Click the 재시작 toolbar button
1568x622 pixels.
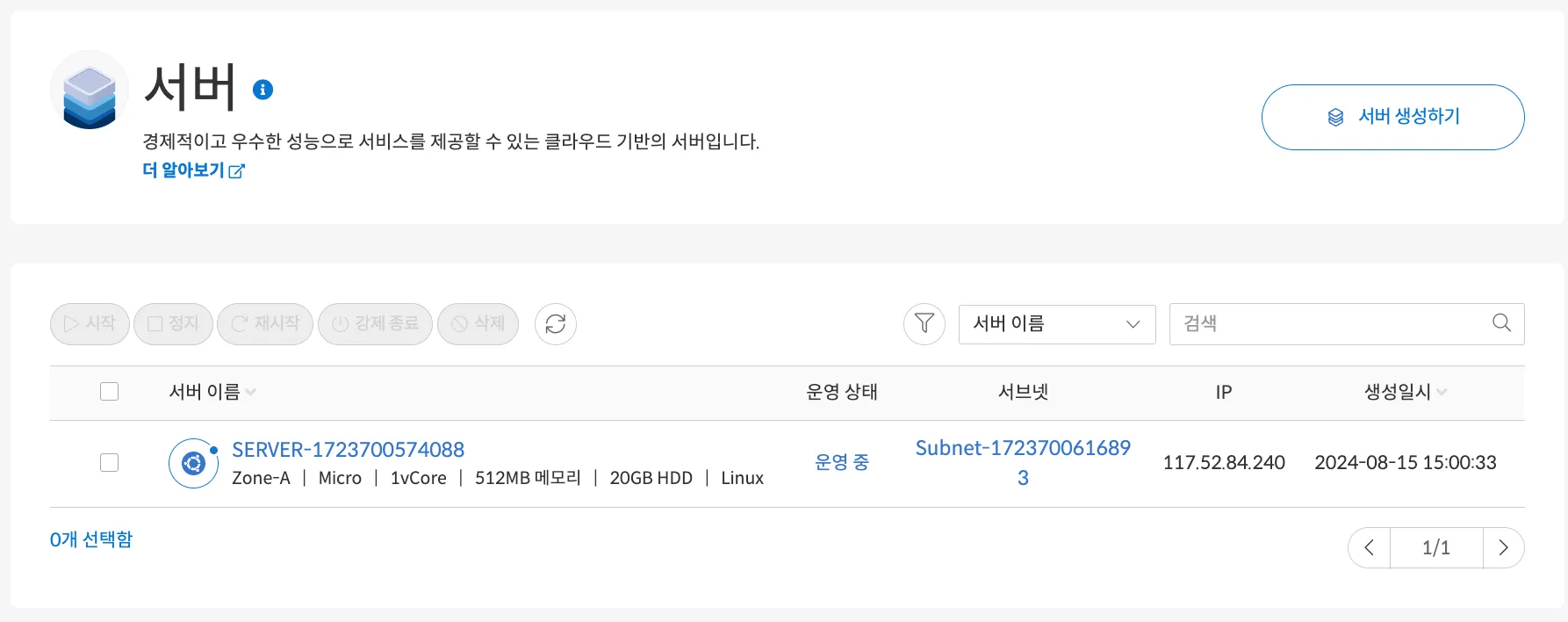[x=265, y=324]
